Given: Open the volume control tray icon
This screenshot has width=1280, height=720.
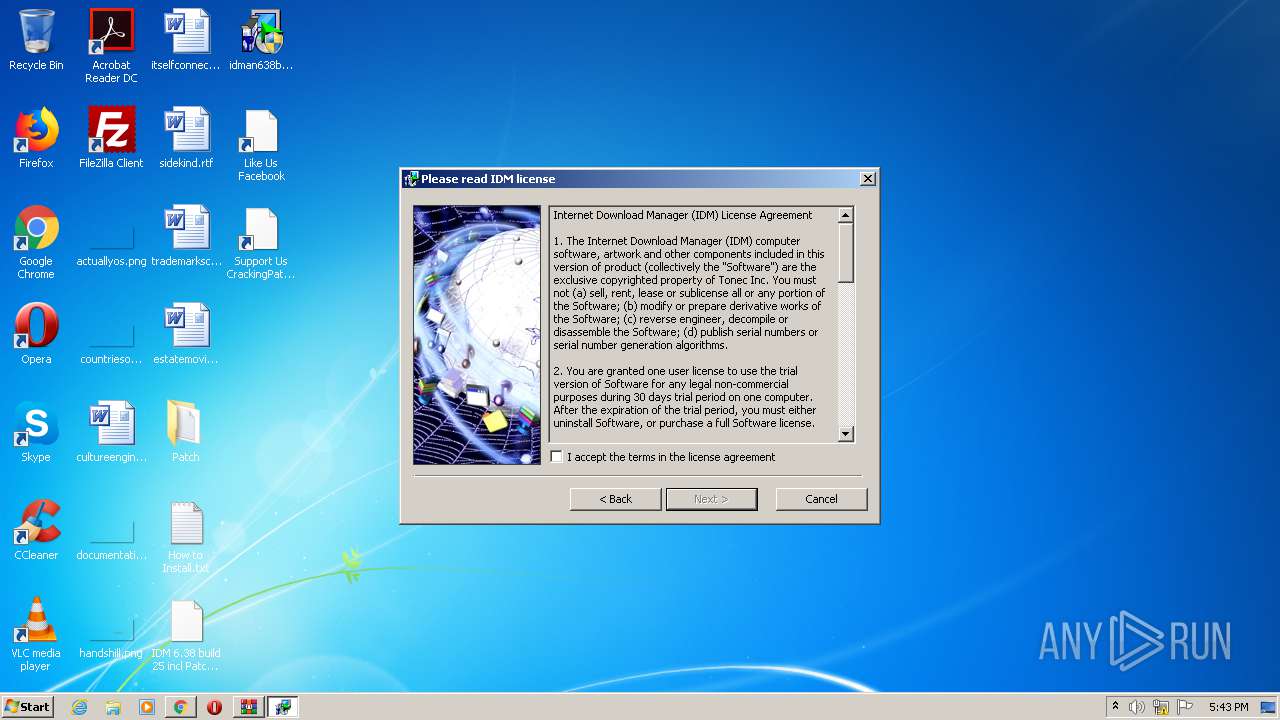Looking at the screenshot, I should click(1137, 707).
